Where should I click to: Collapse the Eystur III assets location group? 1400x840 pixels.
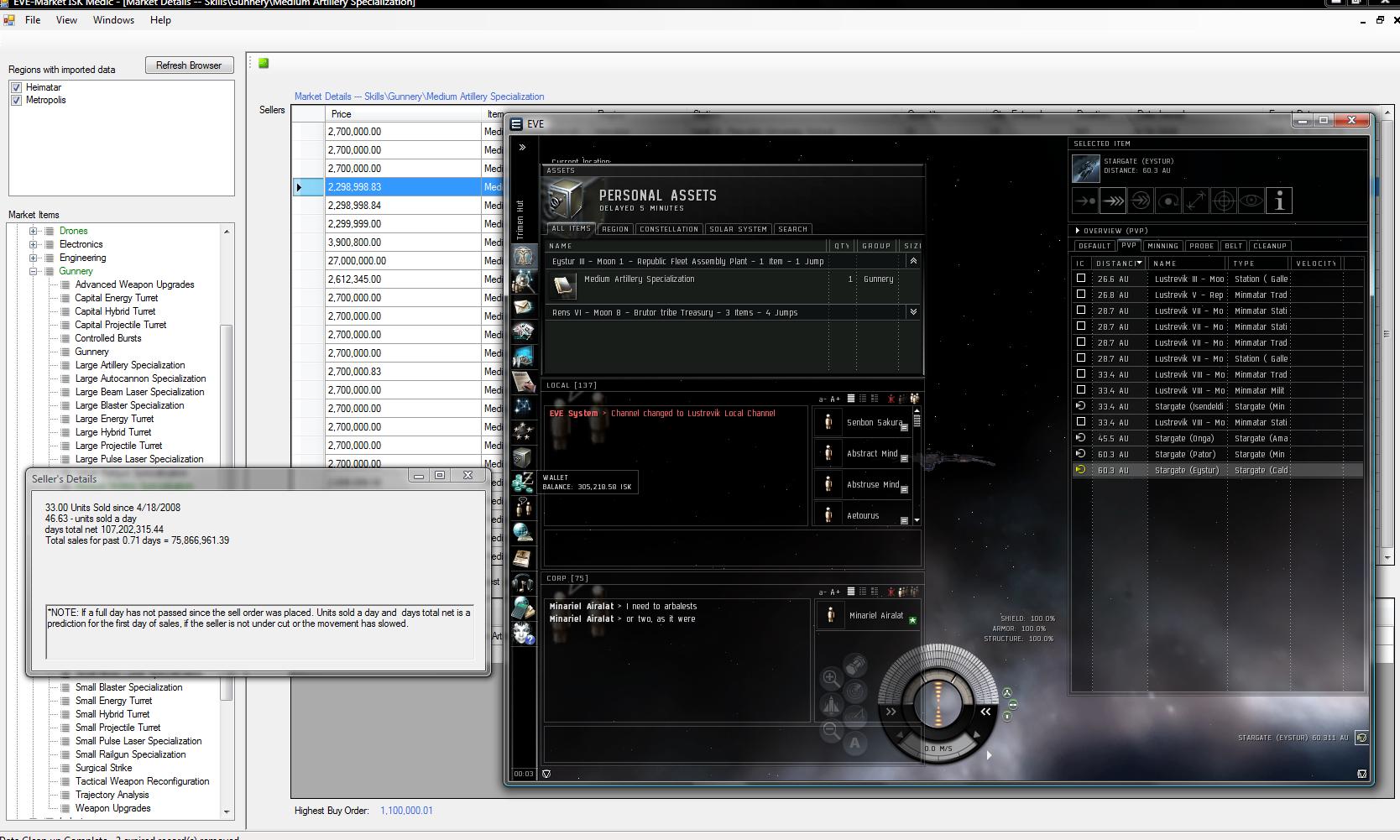point(913,261)
